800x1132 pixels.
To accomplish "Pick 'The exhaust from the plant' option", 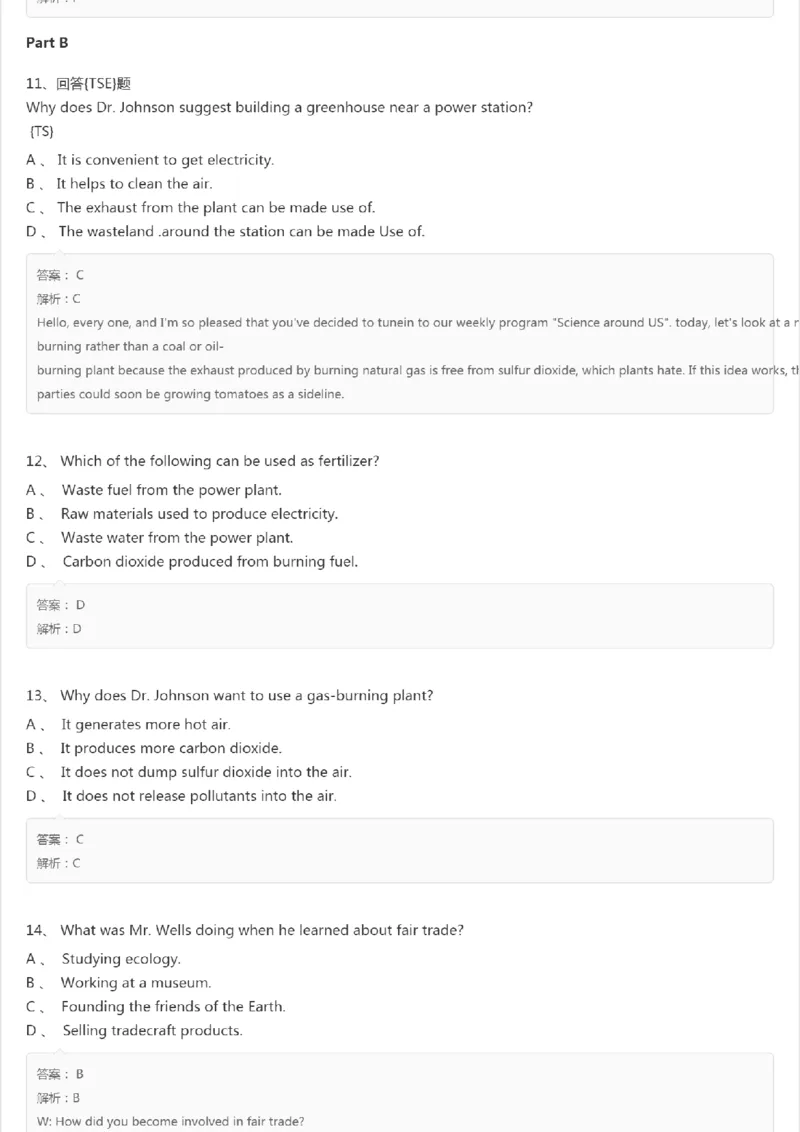I will (215, 208).
